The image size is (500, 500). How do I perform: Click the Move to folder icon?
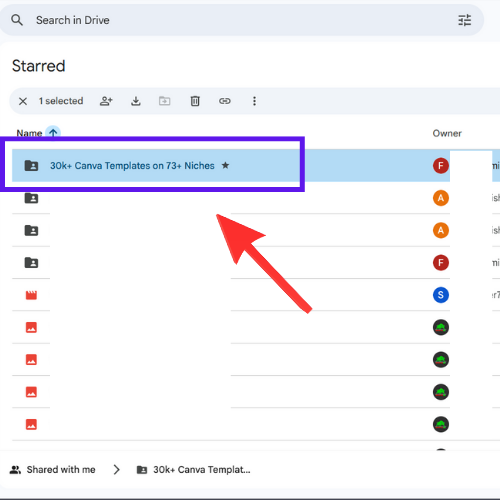(165, 101)
